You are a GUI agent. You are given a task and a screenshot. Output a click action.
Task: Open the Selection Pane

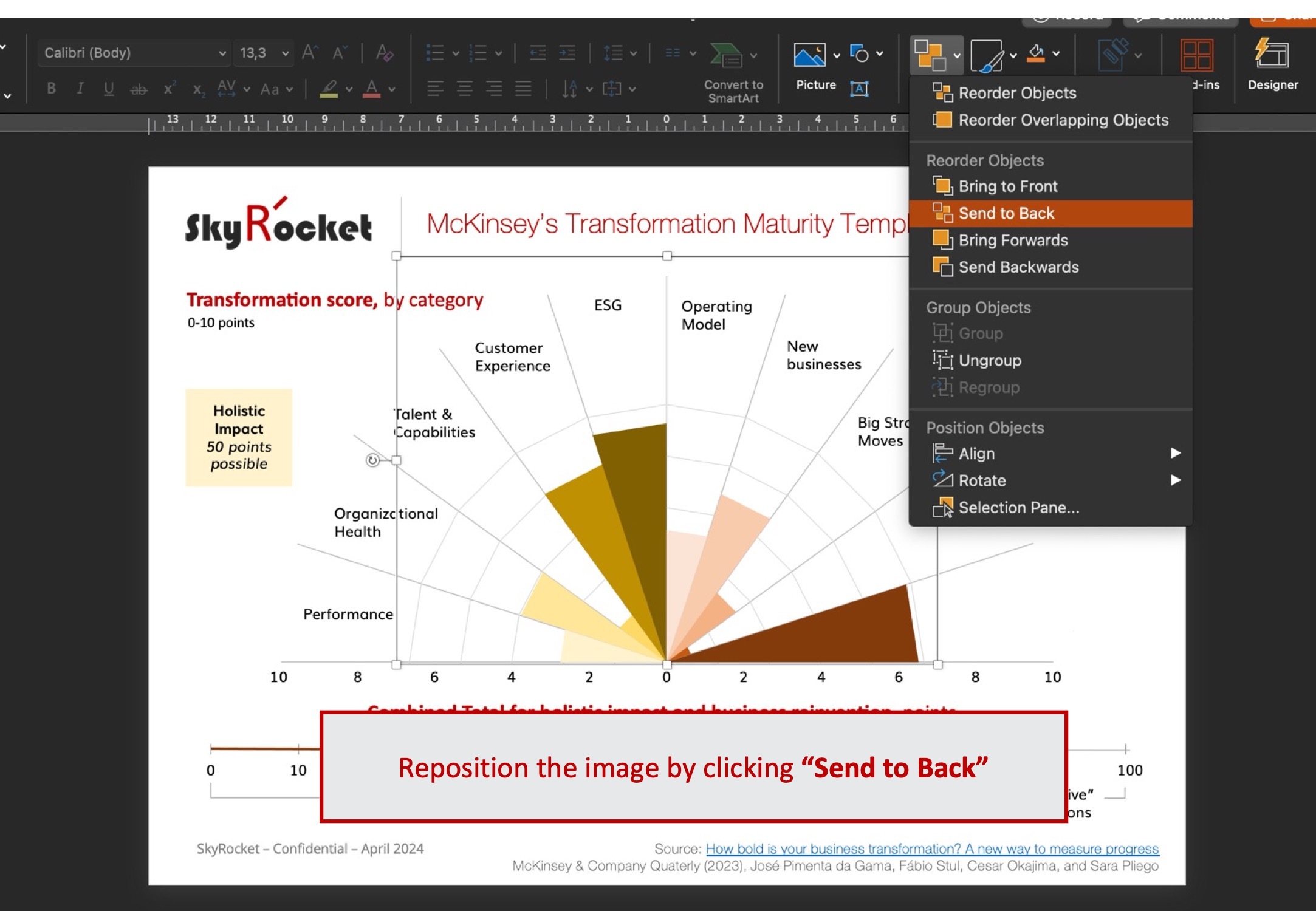pos(1051,508)
